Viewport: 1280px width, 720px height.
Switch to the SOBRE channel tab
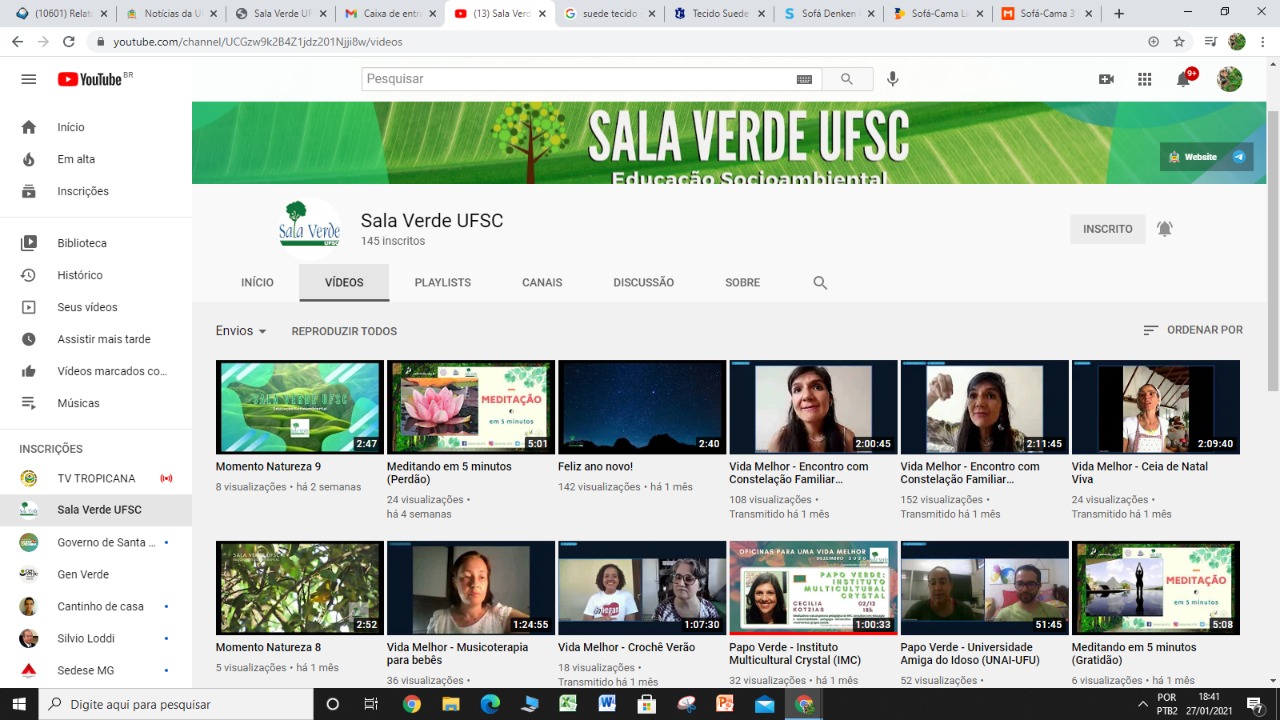point(743,283)
